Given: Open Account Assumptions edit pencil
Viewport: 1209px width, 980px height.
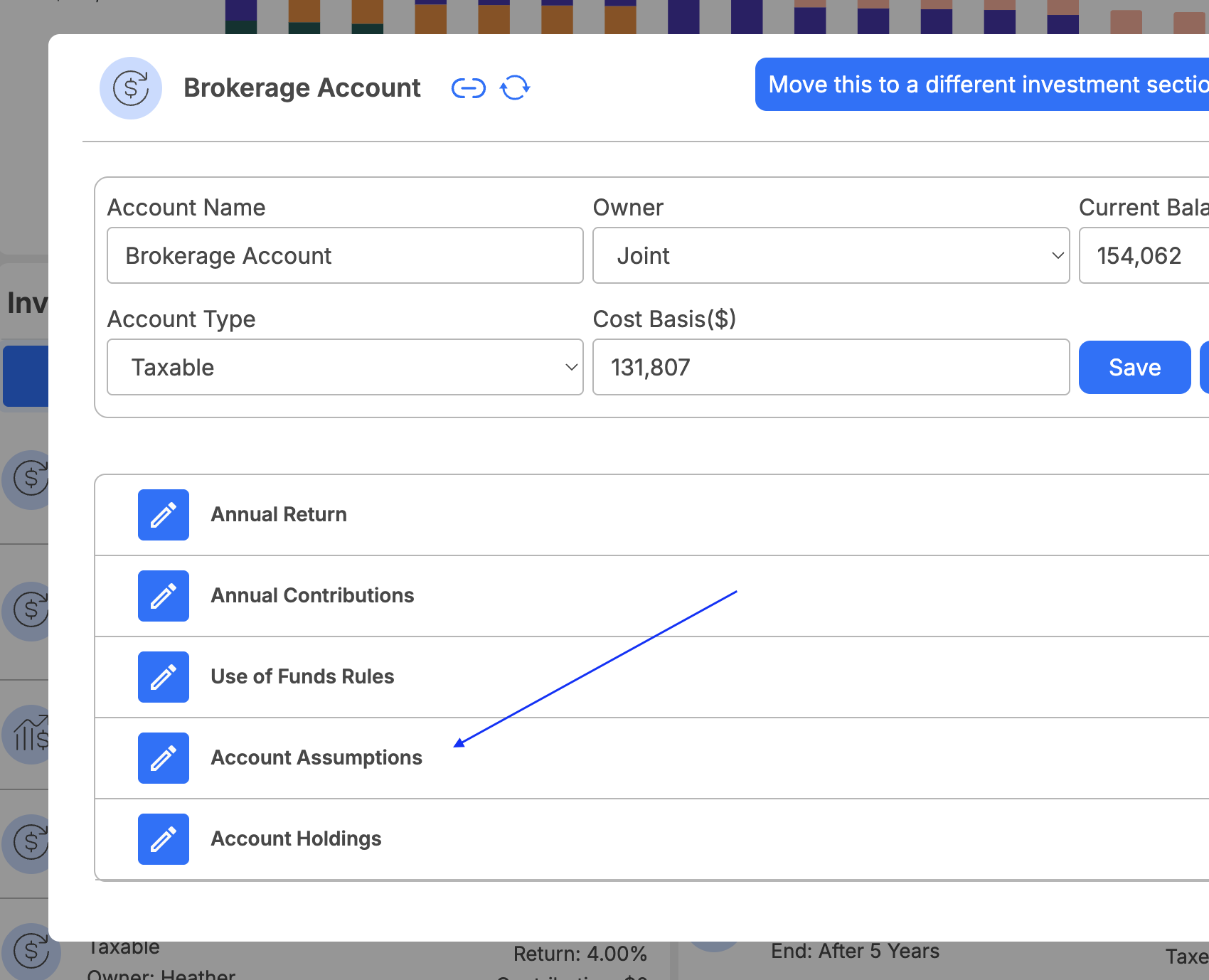Looking at the screenshot, I should pyautogui.click(x=164, y=758).
